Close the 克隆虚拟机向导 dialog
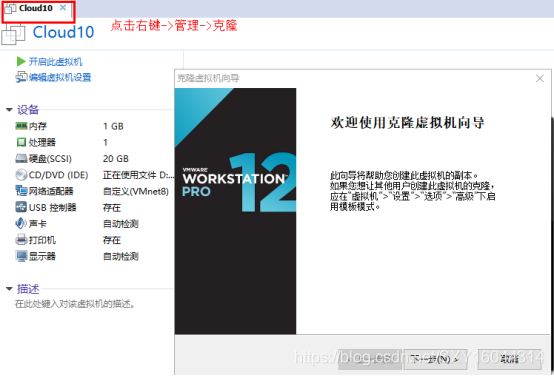Image resolution: width=554 pixels, height=376 pixels. 540,78
